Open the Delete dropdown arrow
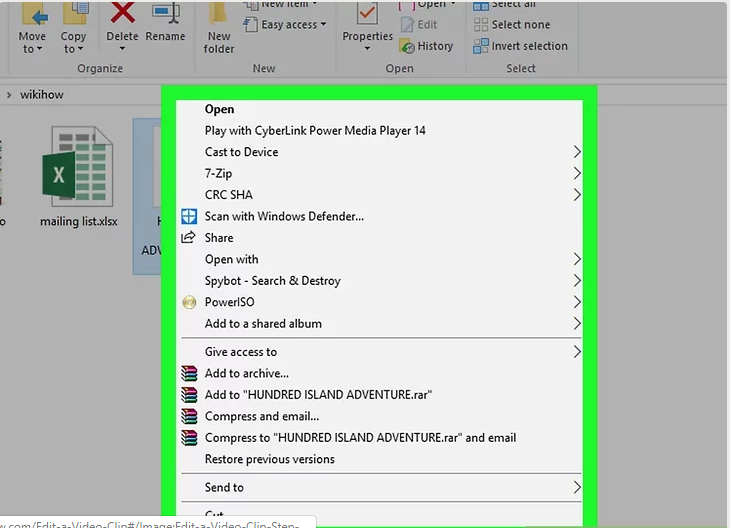 [x=122, y=48]
